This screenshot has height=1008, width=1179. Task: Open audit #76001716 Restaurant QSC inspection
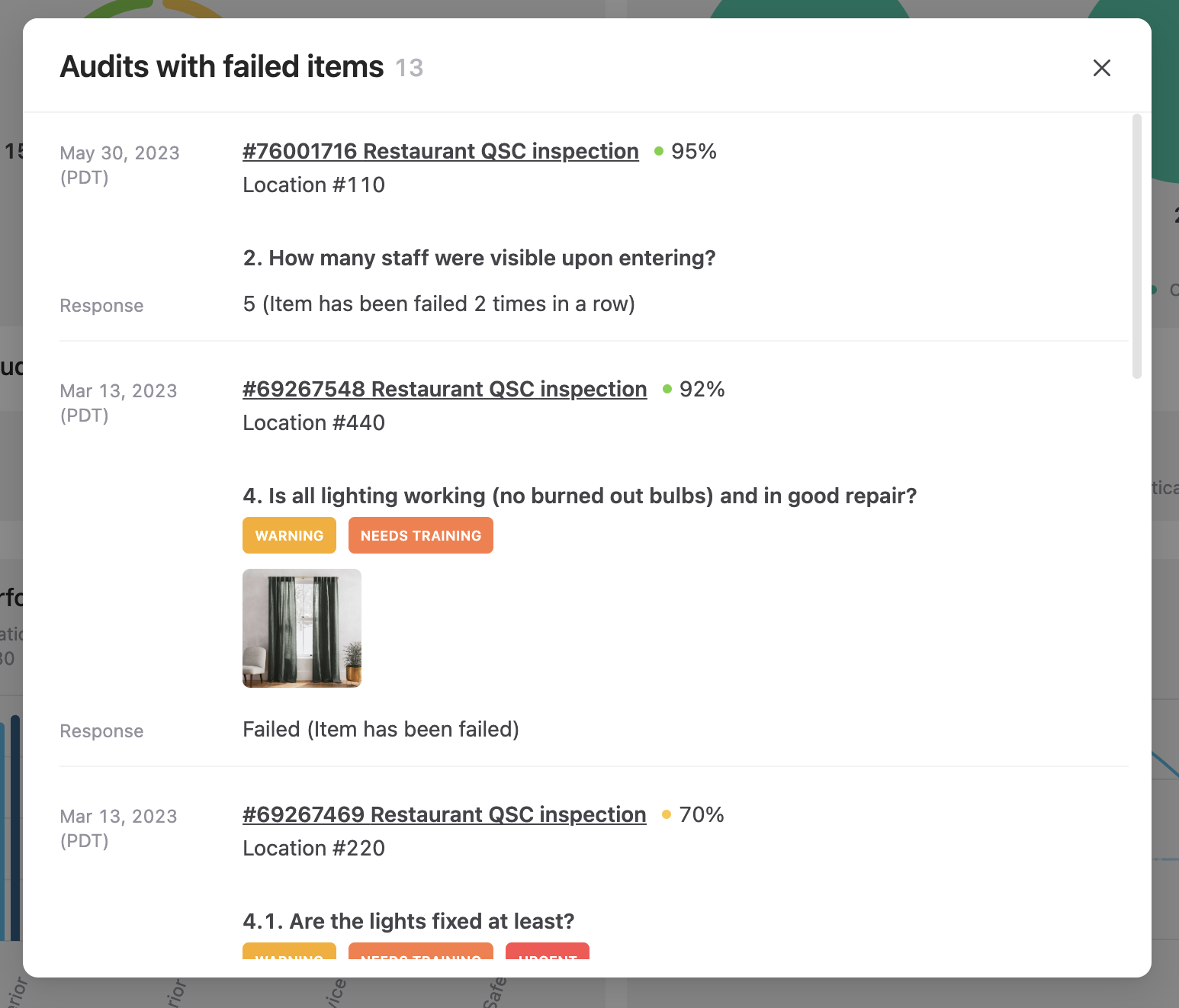pos(440,151)
